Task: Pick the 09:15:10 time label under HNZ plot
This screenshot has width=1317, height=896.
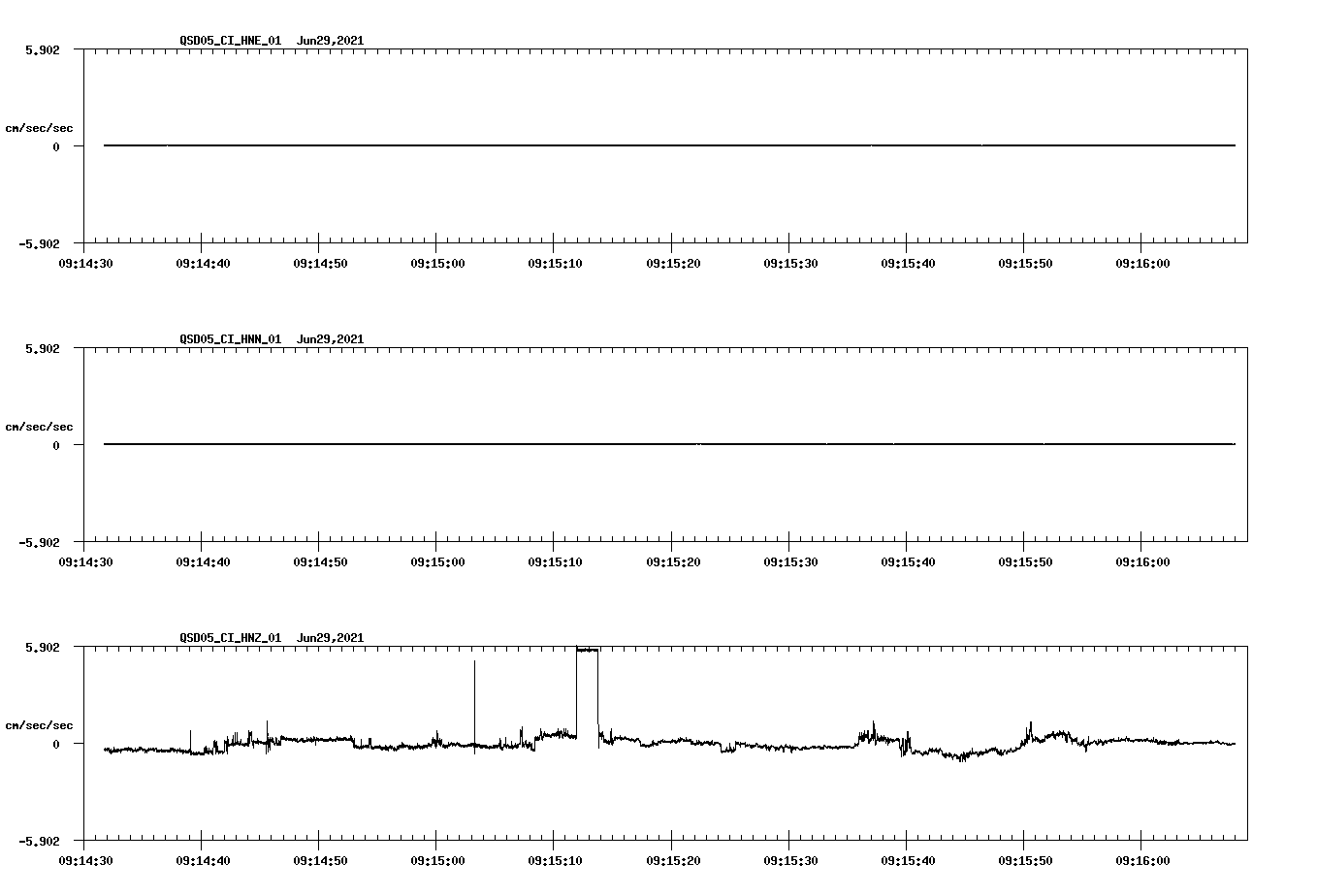Action: 554,861
